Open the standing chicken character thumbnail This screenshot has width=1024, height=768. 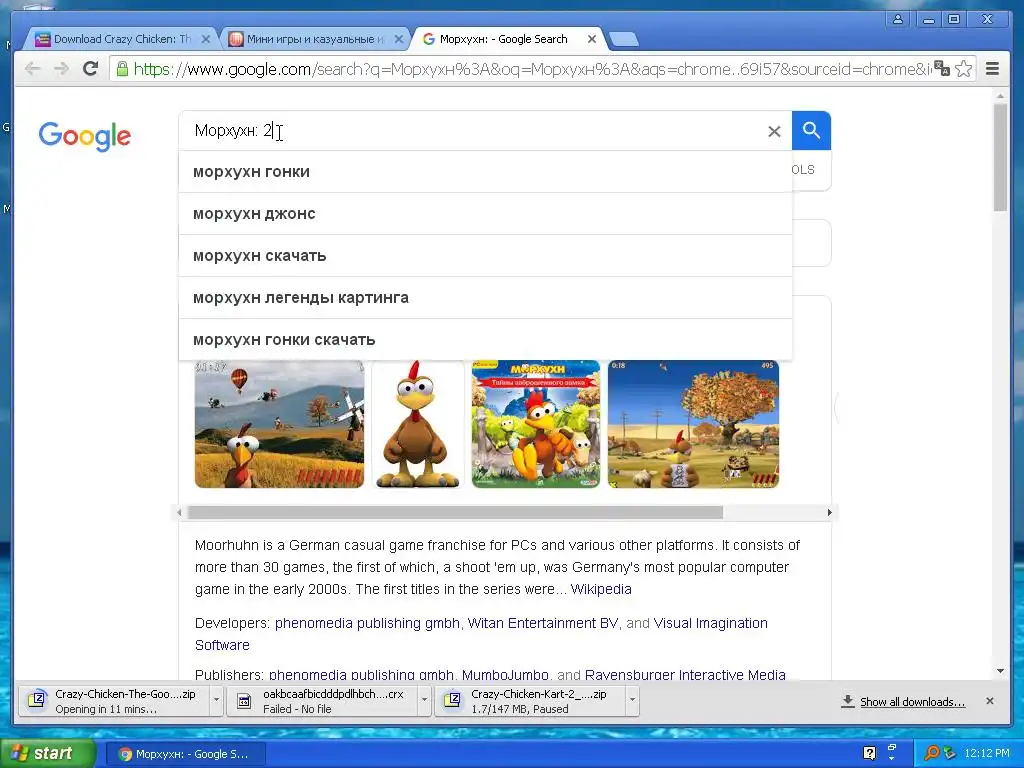418,424
